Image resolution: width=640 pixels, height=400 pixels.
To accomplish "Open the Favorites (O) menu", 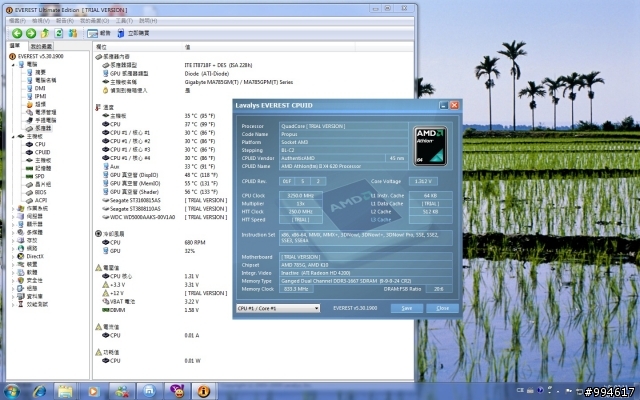I will tap(94, 20).
